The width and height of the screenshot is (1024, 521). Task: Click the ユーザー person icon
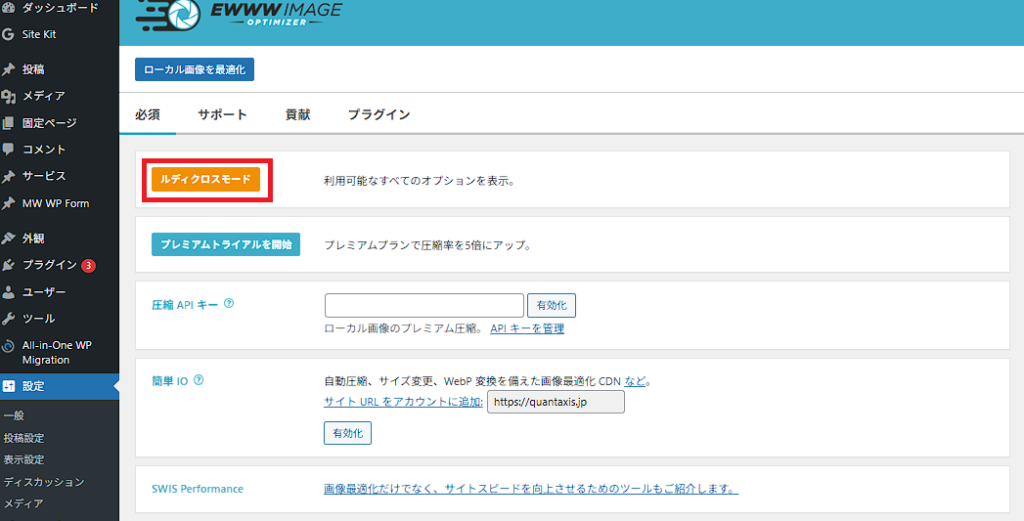pyautogui.click(x=9, y=292)
